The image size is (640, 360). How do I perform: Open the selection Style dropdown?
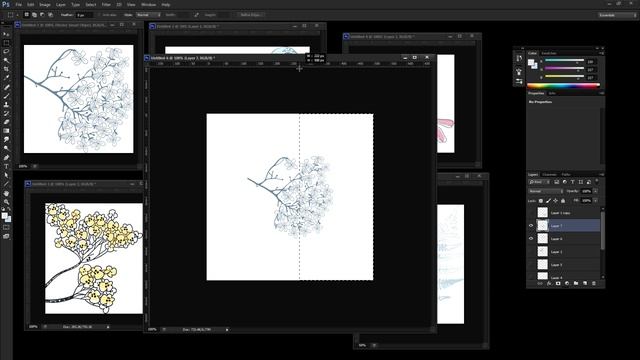click(x=148, y=15)
